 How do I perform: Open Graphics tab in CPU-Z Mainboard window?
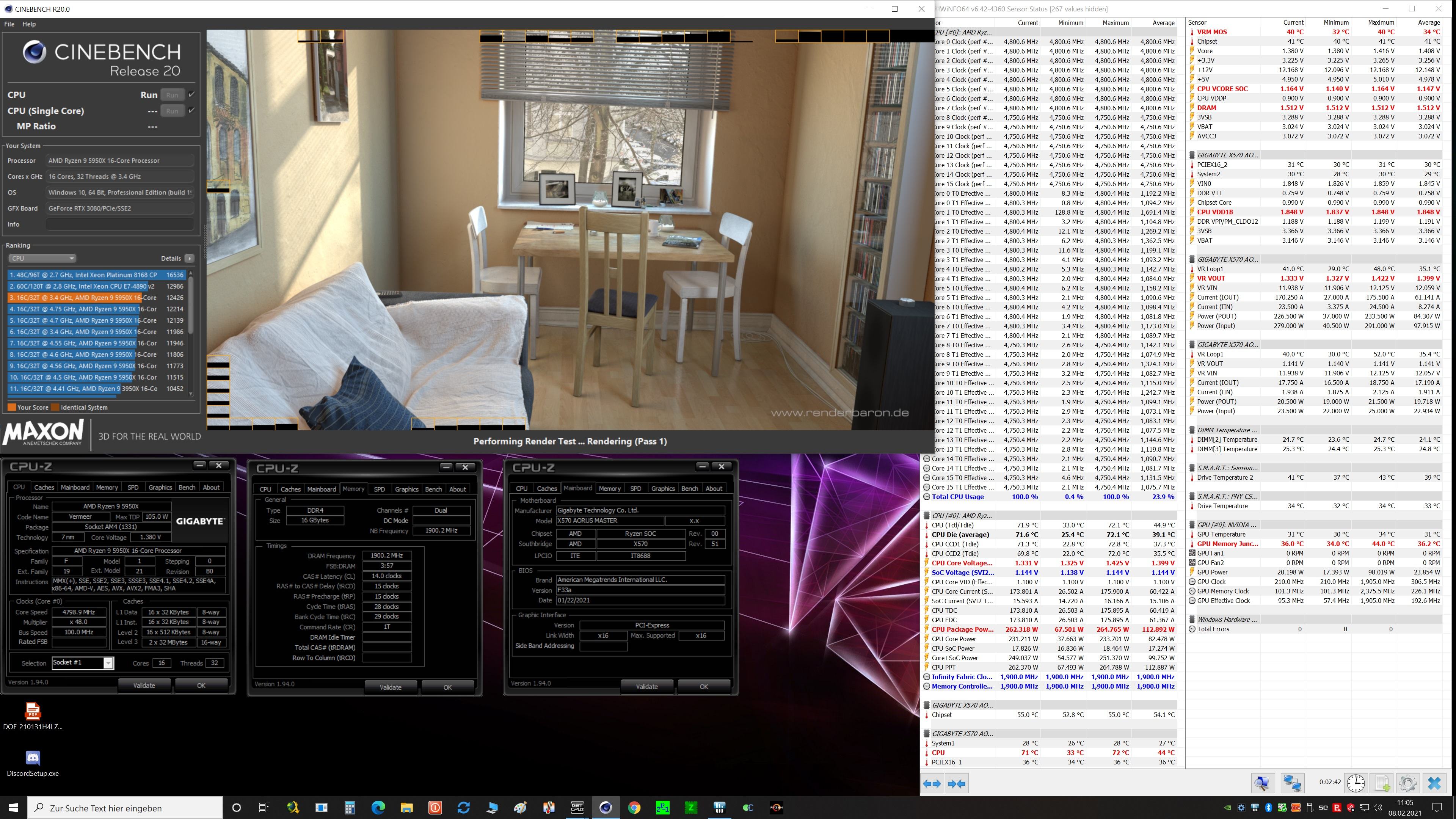pos(662,488)
